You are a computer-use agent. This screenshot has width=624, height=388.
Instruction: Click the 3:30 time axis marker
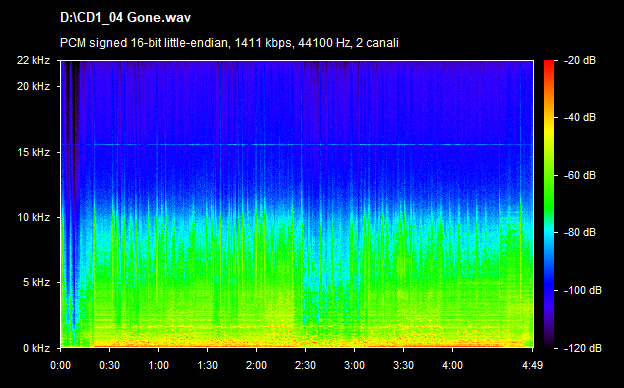(x=403, y=365)
